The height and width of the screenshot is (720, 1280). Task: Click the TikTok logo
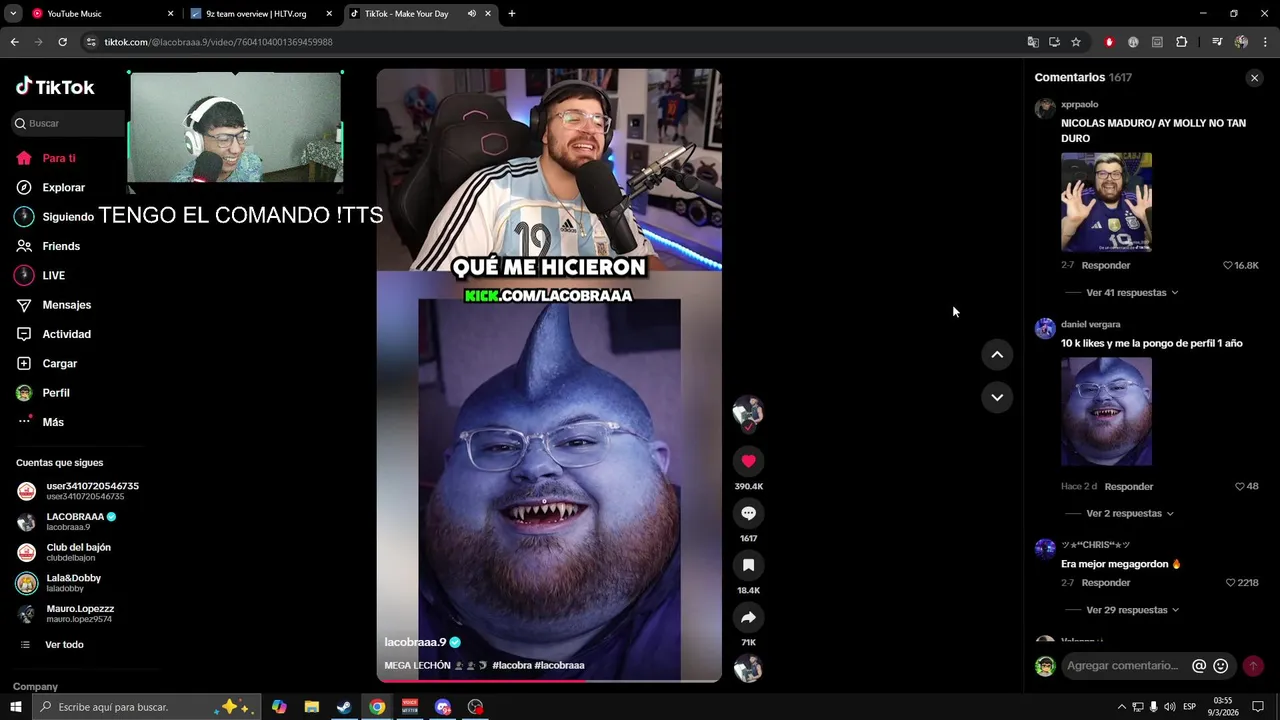coord(55,87)
